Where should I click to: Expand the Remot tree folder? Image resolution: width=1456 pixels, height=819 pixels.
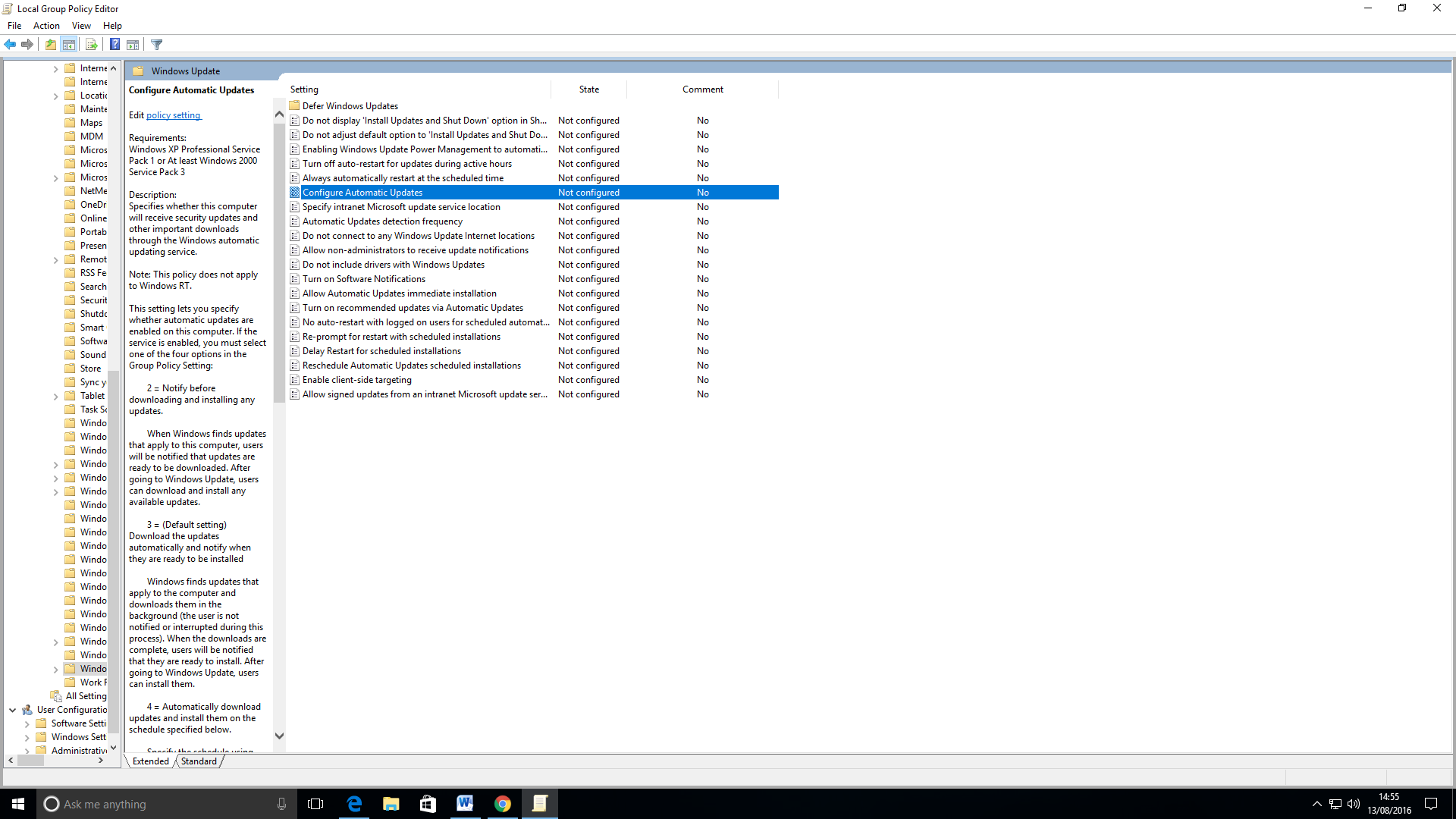pos(55,260)
